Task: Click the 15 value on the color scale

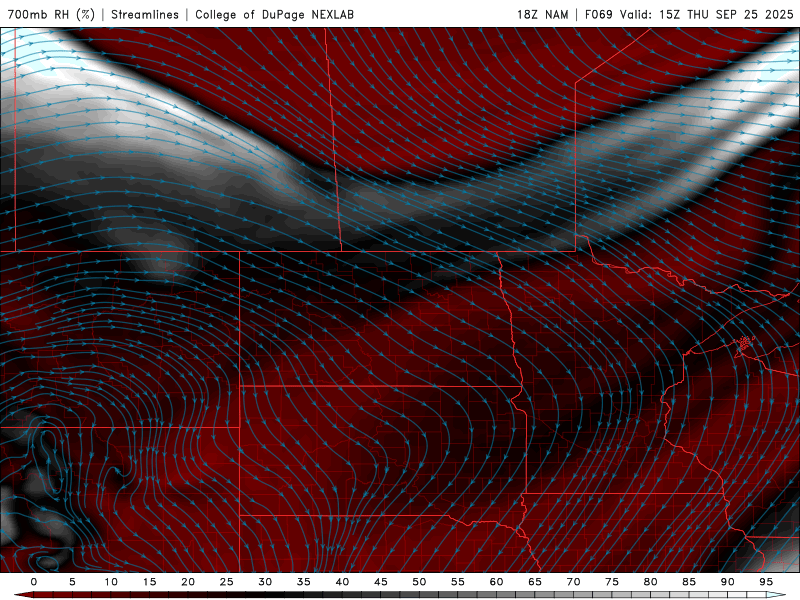Action: click(149, 582)
